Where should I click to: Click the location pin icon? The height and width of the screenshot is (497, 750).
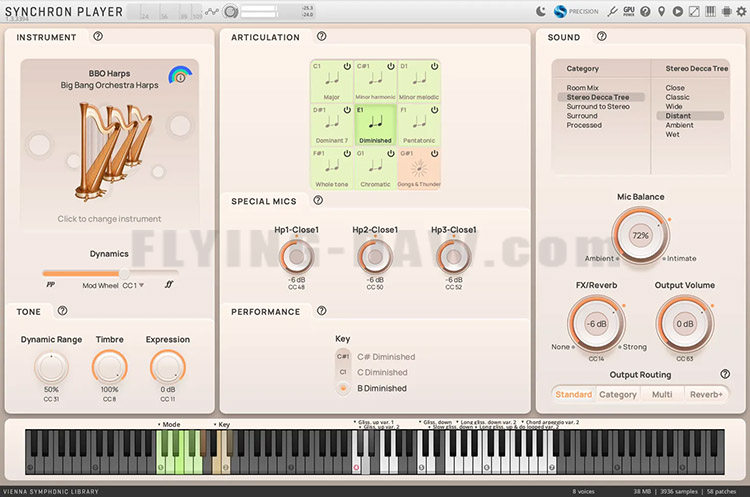click(662, 11)
